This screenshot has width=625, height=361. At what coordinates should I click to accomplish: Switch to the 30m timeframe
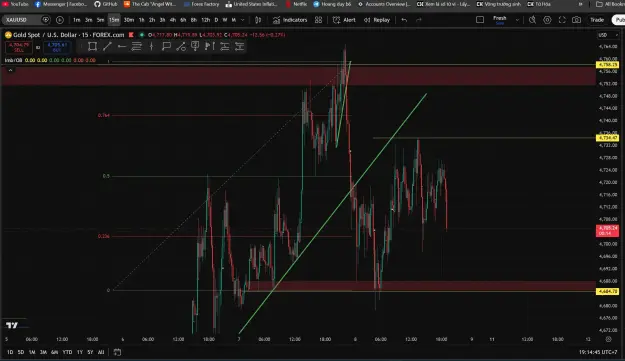point(129,20)
